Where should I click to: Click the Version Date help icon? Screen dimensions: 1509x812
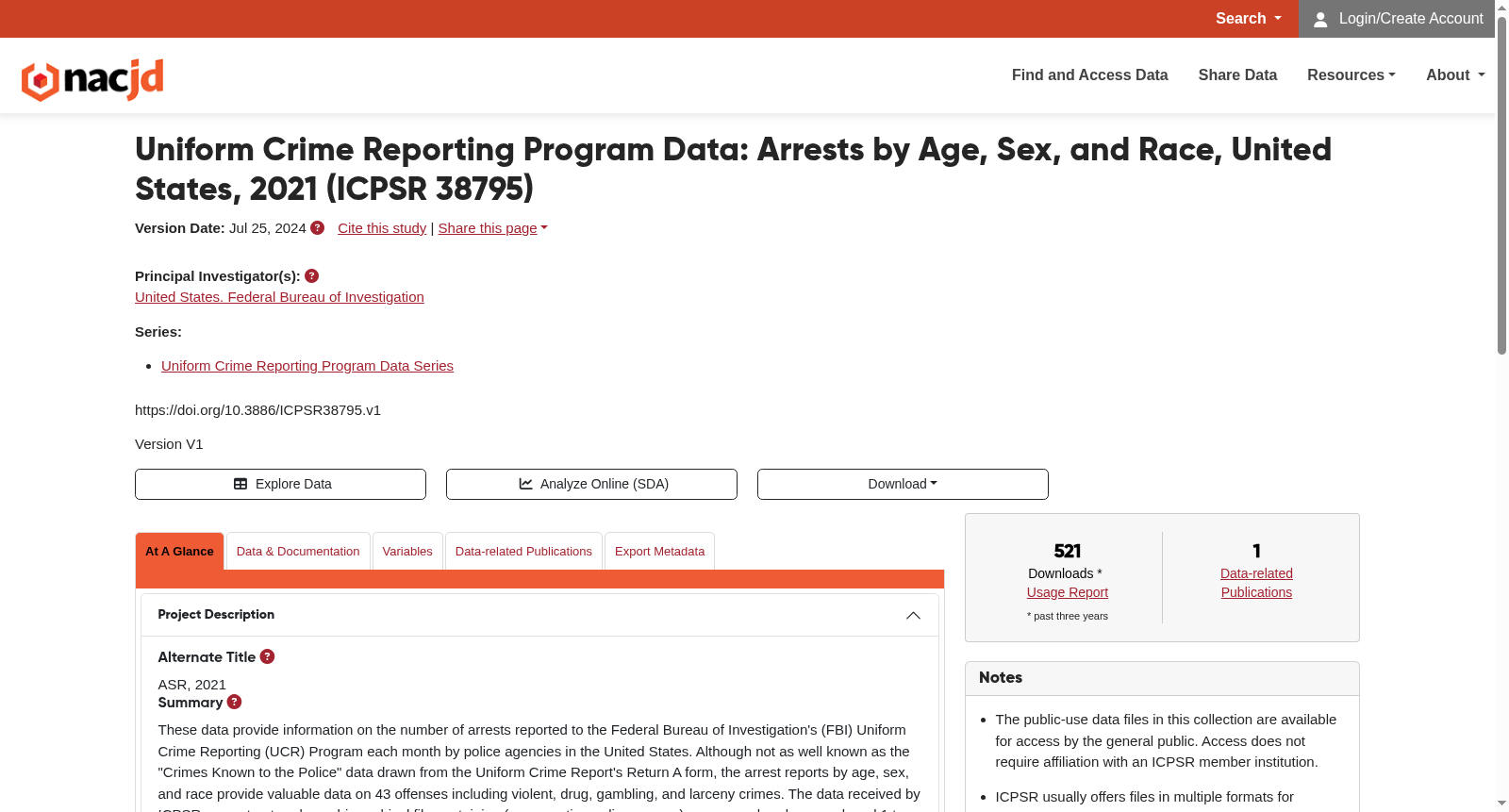(318, 228)
